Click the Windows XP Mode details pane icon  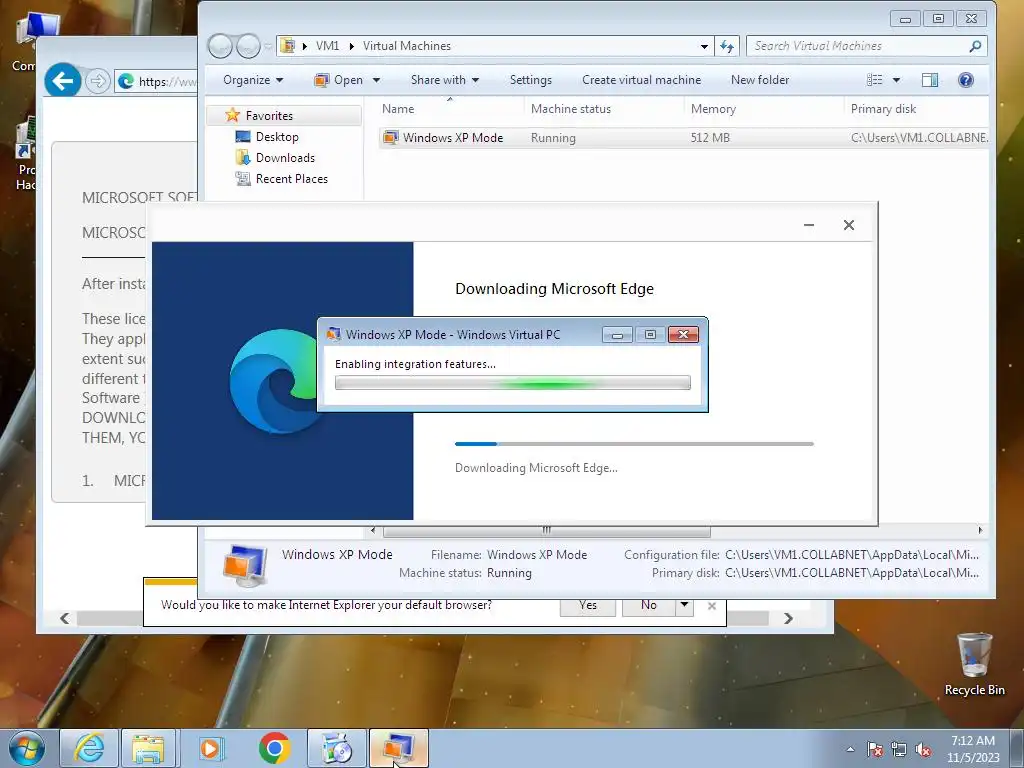tap(245, 564)
